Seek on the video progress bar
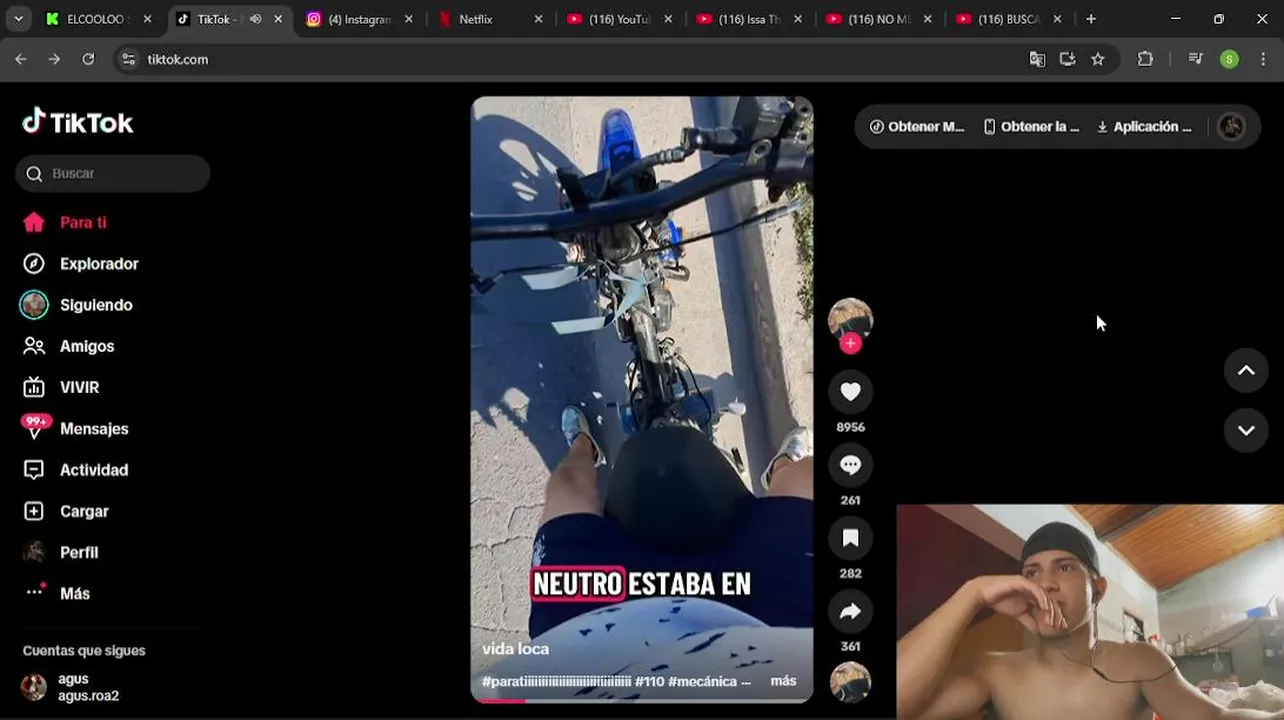Image resolution: width=1284 pixels, height=720 pixels. pyautogui.click(x=642, y=700)
